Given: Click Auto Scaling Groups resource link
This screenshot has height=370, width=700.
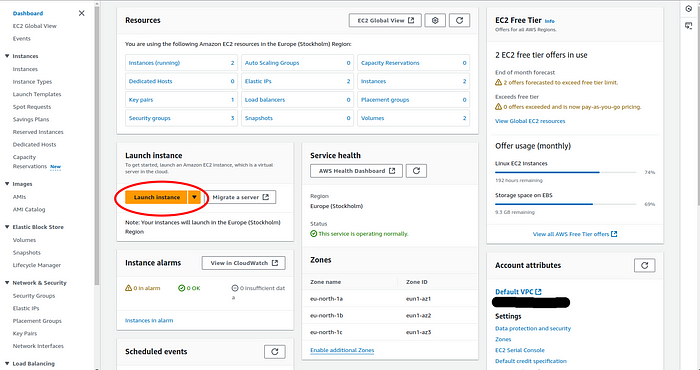Looking at the screenshot, I should tap(272, 63).
